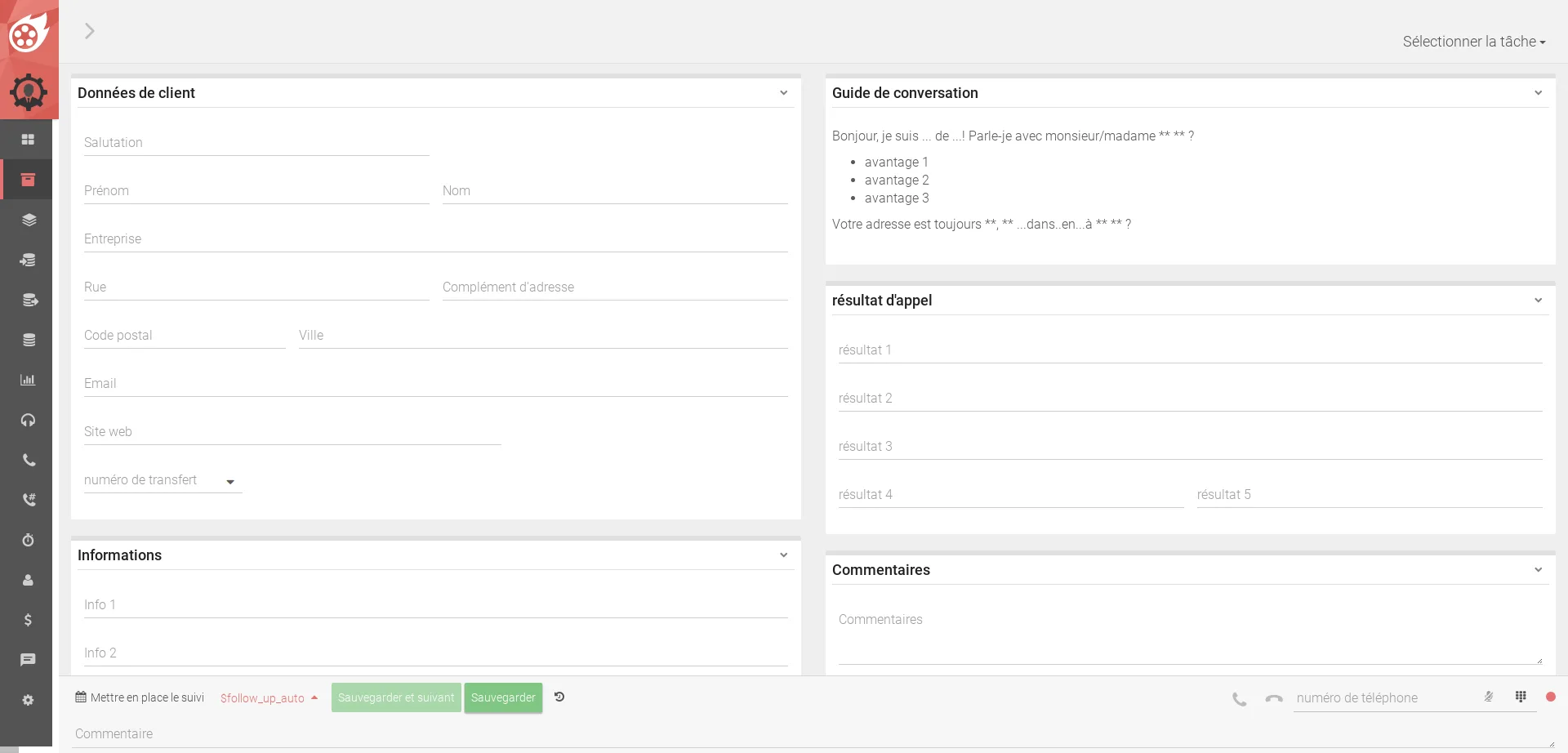Click the calendar icon beside follow-up
The width and height of the screenshot is (1568, 753).
click(81, 697)
